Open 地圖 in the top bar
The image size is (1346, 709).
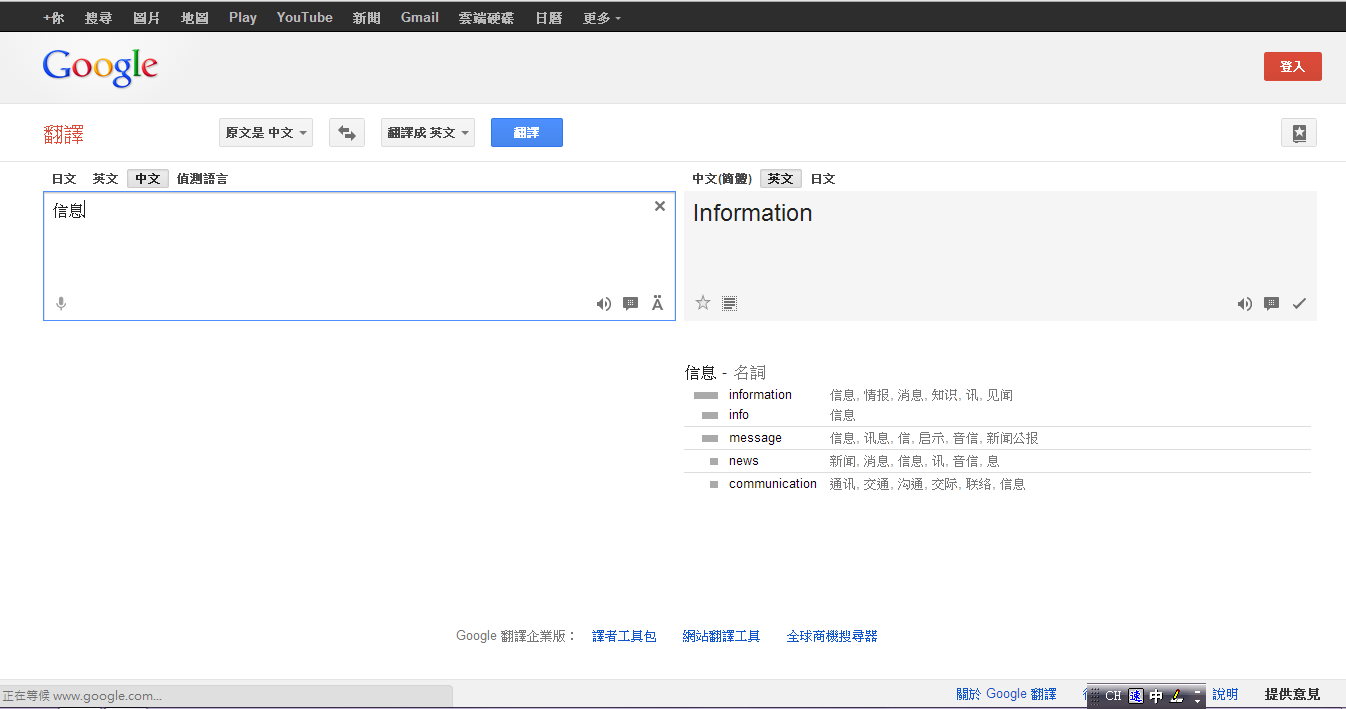pyautogui.click(x=195, y=17)
